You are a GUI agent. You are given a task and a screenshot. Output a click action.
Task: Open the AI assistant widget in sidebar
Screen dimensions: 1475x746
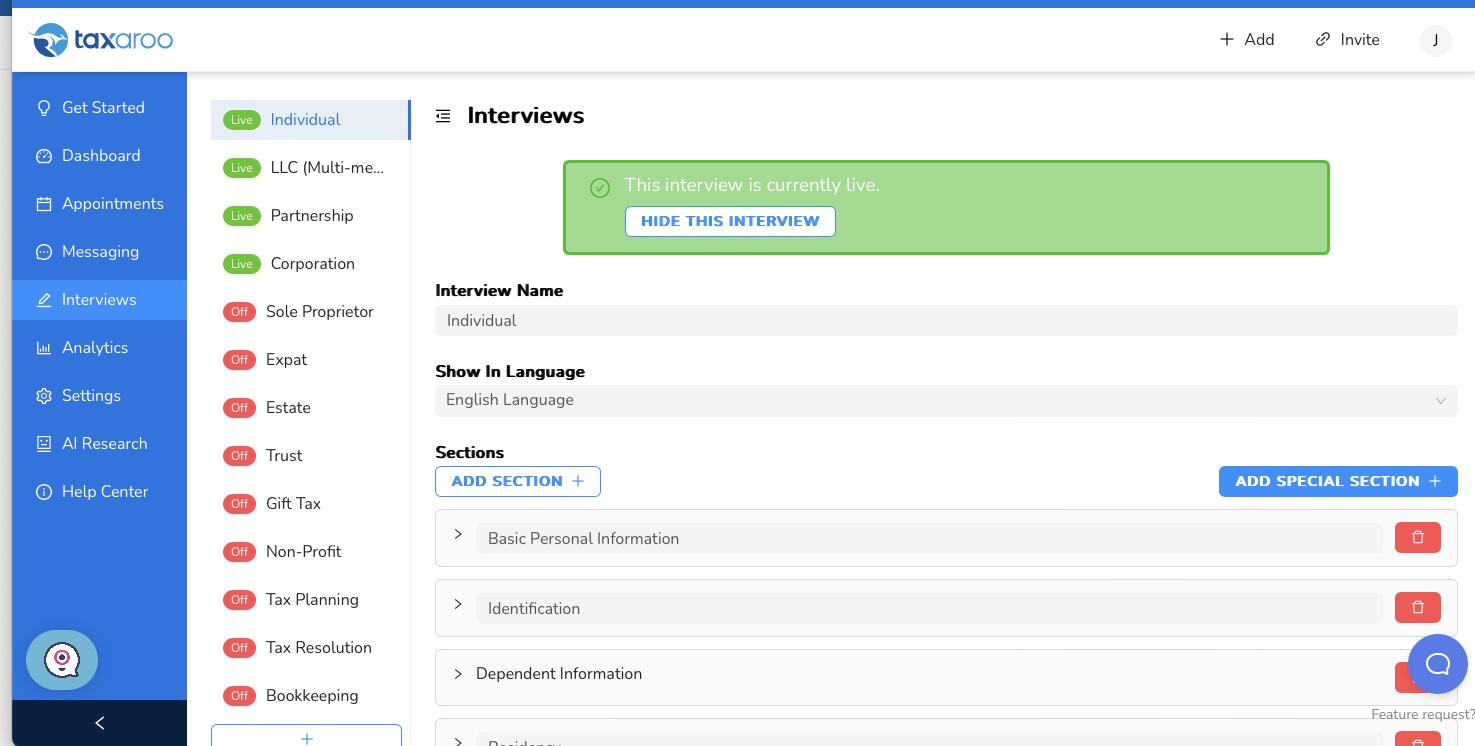tap(62, 660)
